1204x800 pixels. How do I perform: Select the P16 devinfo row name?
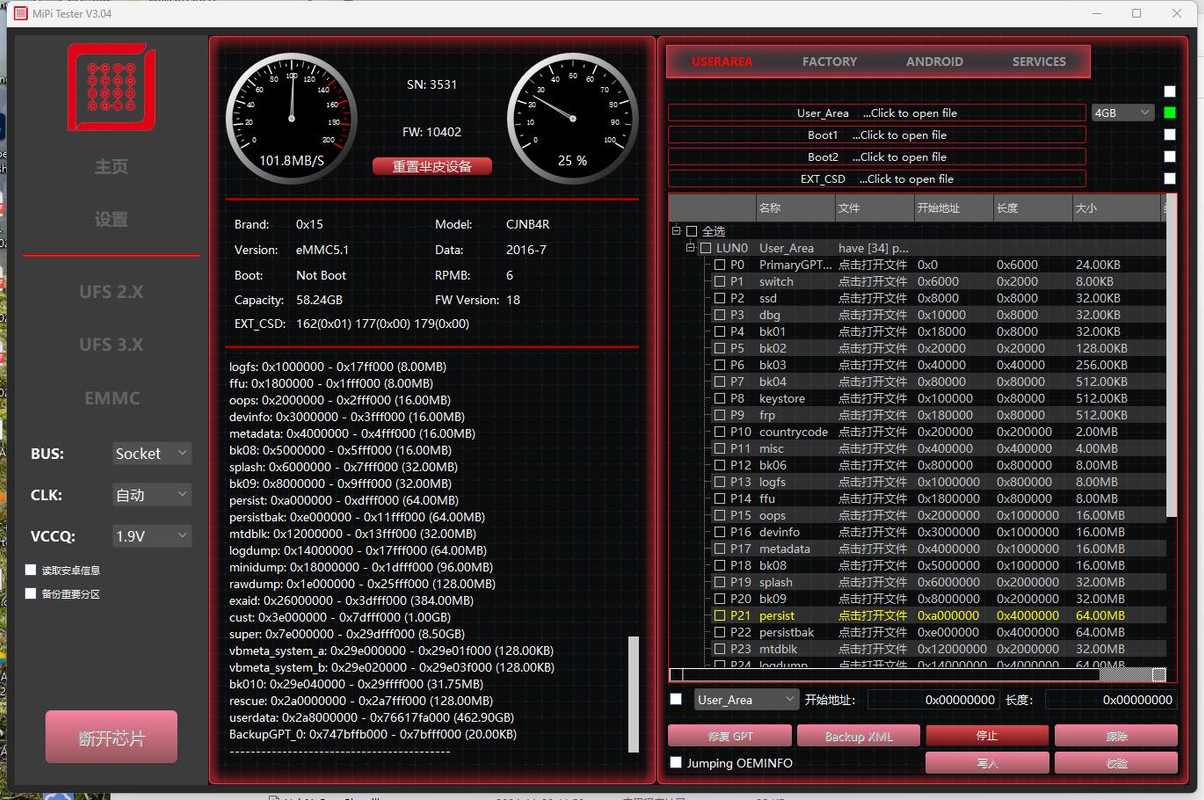point(779,532)
